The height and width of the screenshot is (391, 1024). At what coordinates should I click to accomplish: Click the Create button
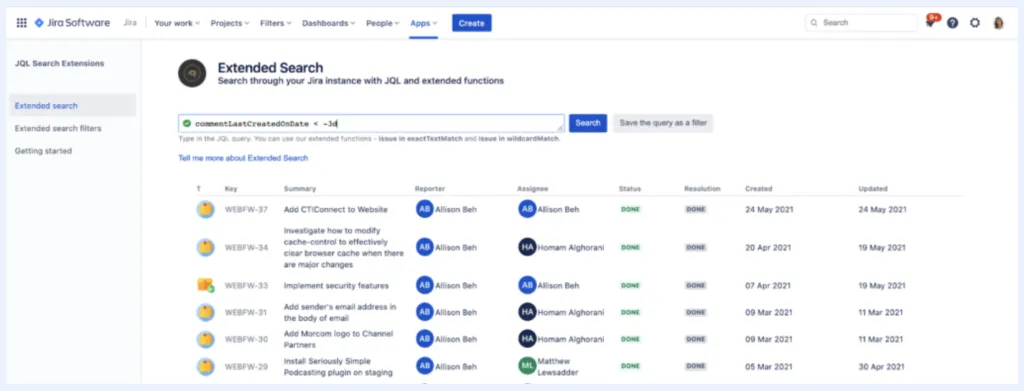coord(472,23)
